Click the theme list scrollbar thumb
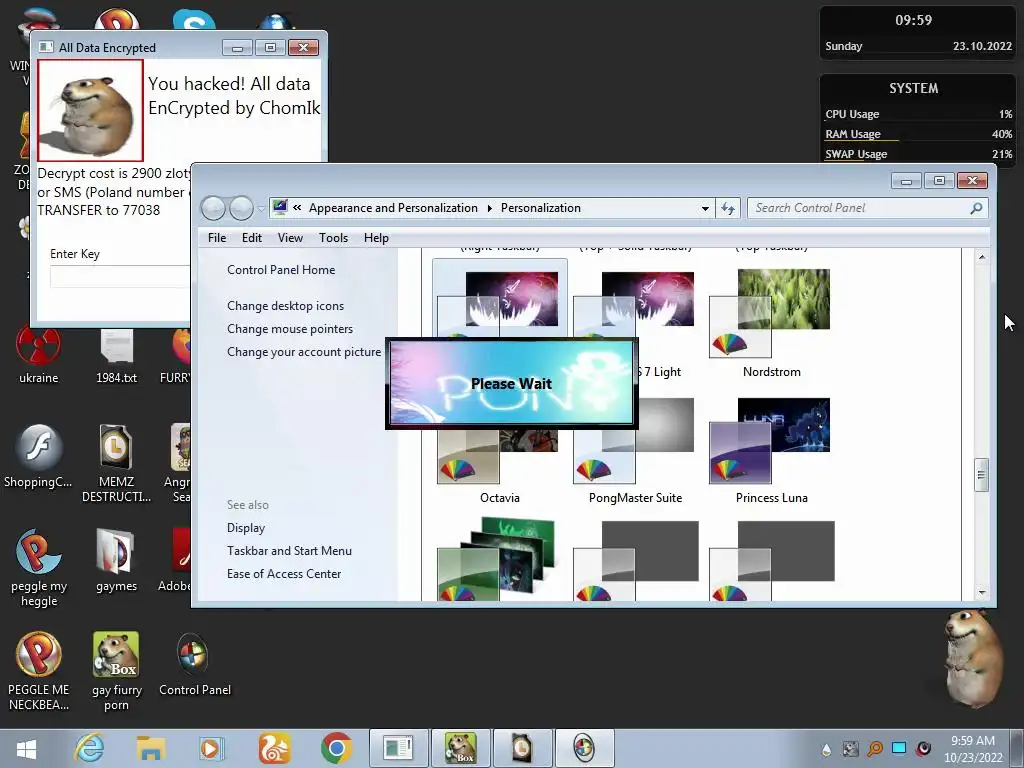The width and height of the screenshot is (1024, 768). [981, 475]
